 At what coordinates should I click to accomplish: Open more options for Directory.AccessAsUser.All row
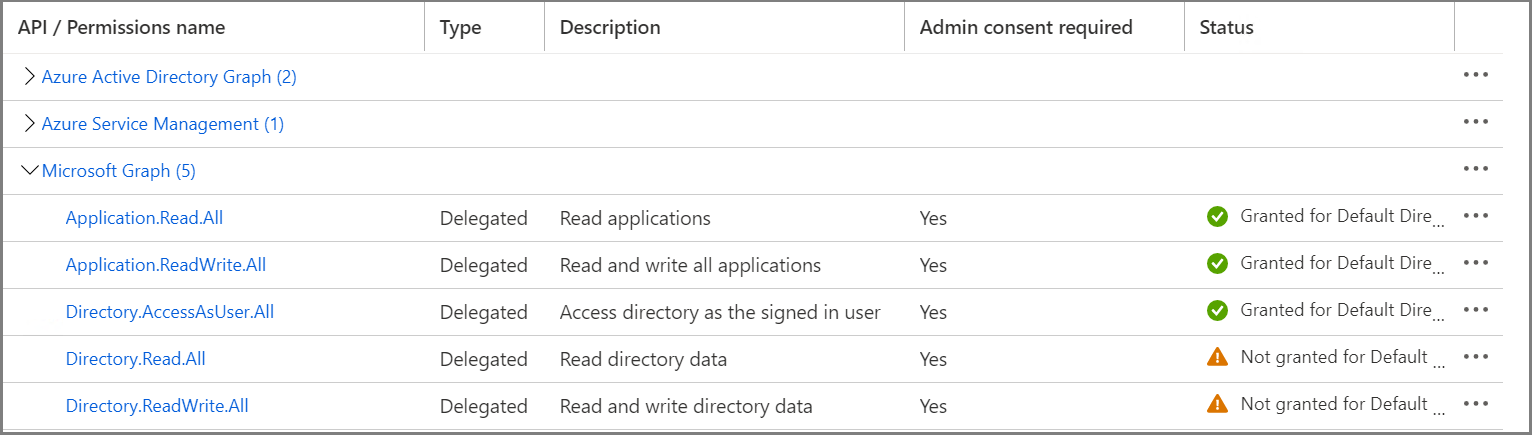pyautogui.click(x=1476, y=311)
